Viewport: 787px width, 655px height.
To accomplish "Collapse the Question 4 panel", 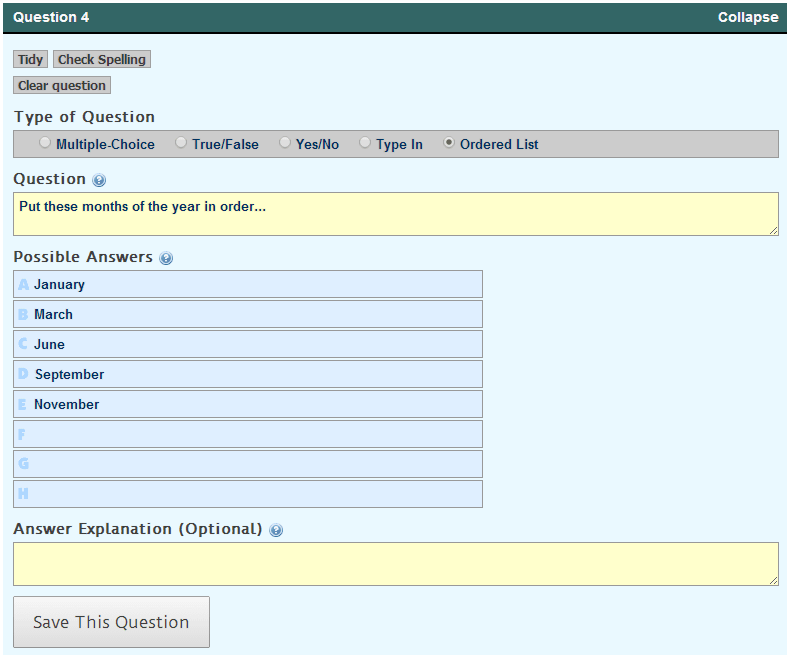I will [748, 17].
